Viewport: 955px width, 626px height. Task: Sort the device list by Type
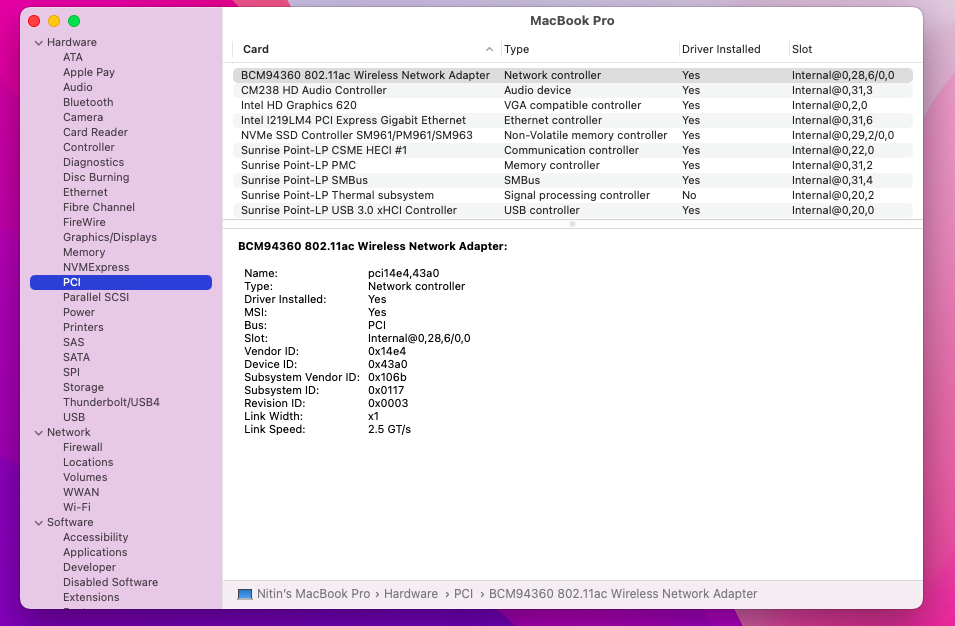[515, 48]
